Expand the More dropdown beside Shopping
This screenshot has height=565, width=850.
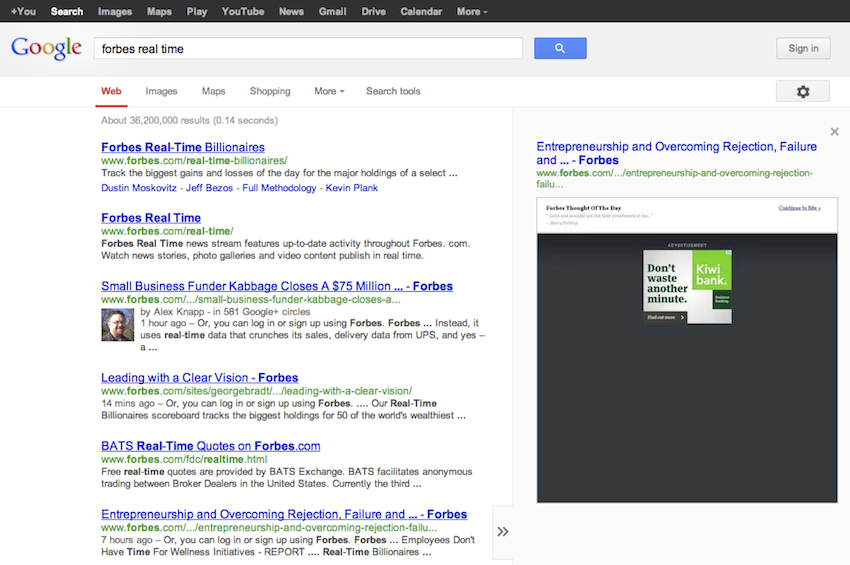tap(329, 91)
